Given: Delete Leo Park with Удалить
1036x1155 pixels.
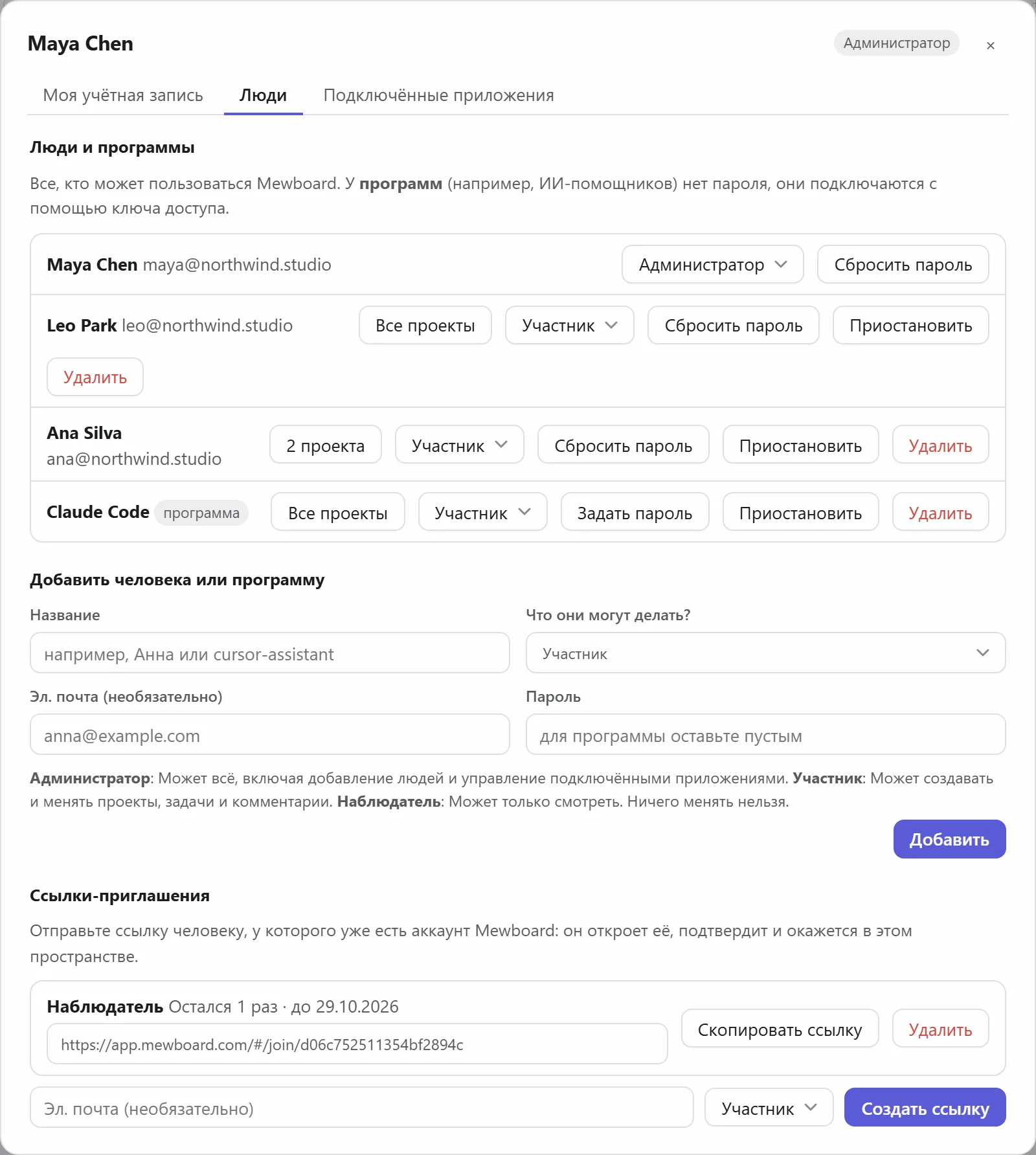Looking at the screenshot, I should pyautogui.click(x=95, y=377).
